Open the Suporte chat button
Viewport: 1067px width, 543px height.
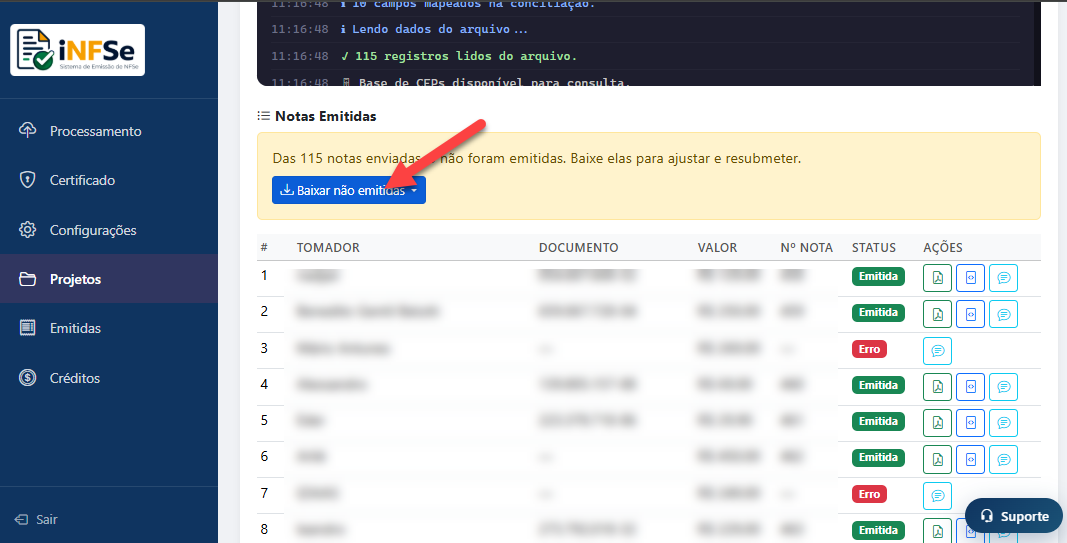pos(1013,516)
